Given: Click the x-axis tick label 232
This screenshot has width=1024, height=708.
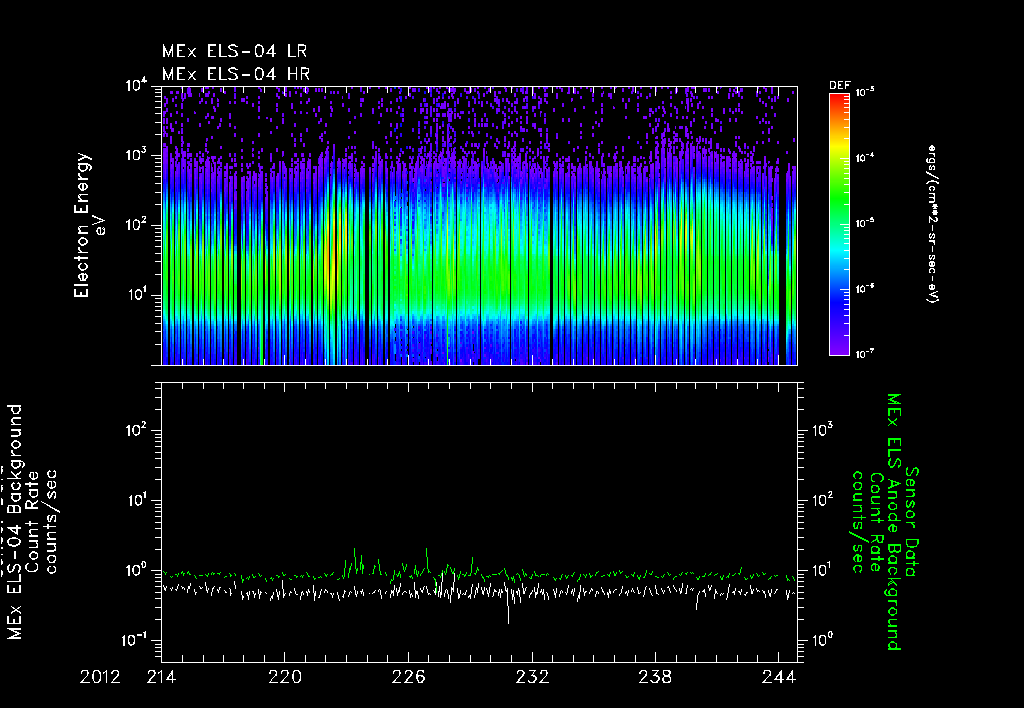Looking at the screenshot, I should (532, 677).
